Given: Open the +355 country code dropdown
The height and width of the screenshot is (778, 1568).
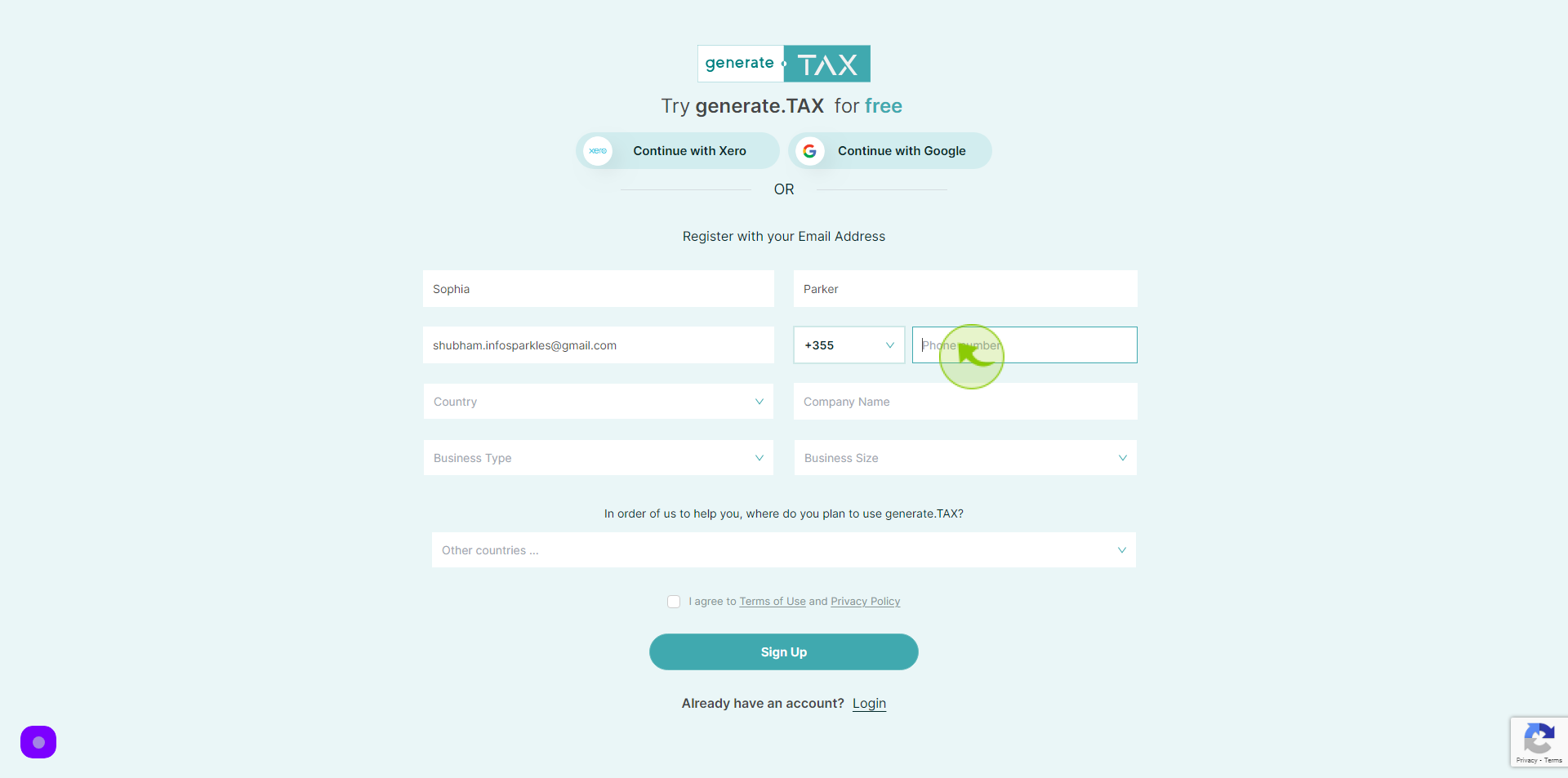Looking at the screenshot, I should coord(849,345).
